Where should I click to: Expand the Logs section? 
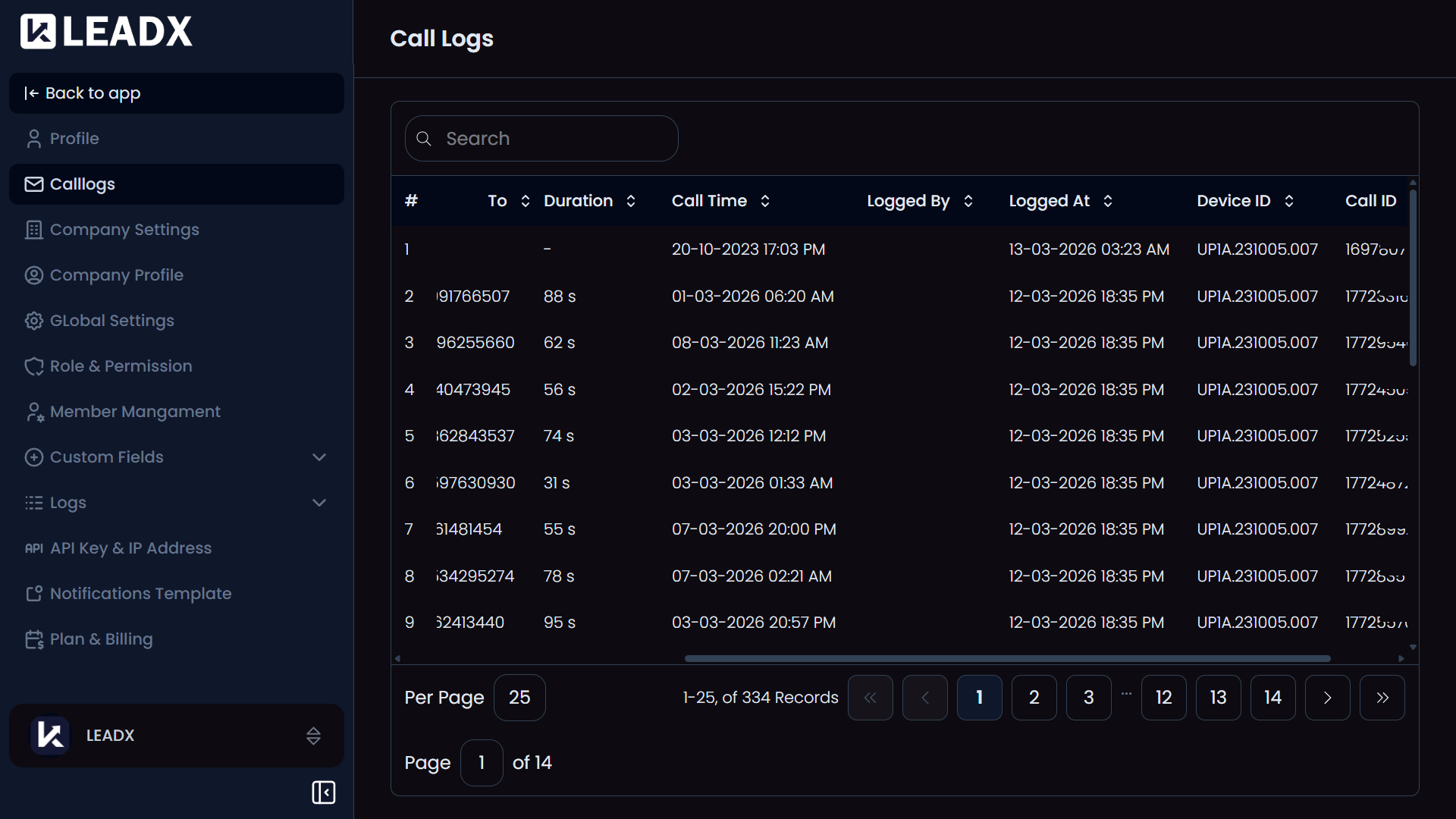tap(318, 502)
